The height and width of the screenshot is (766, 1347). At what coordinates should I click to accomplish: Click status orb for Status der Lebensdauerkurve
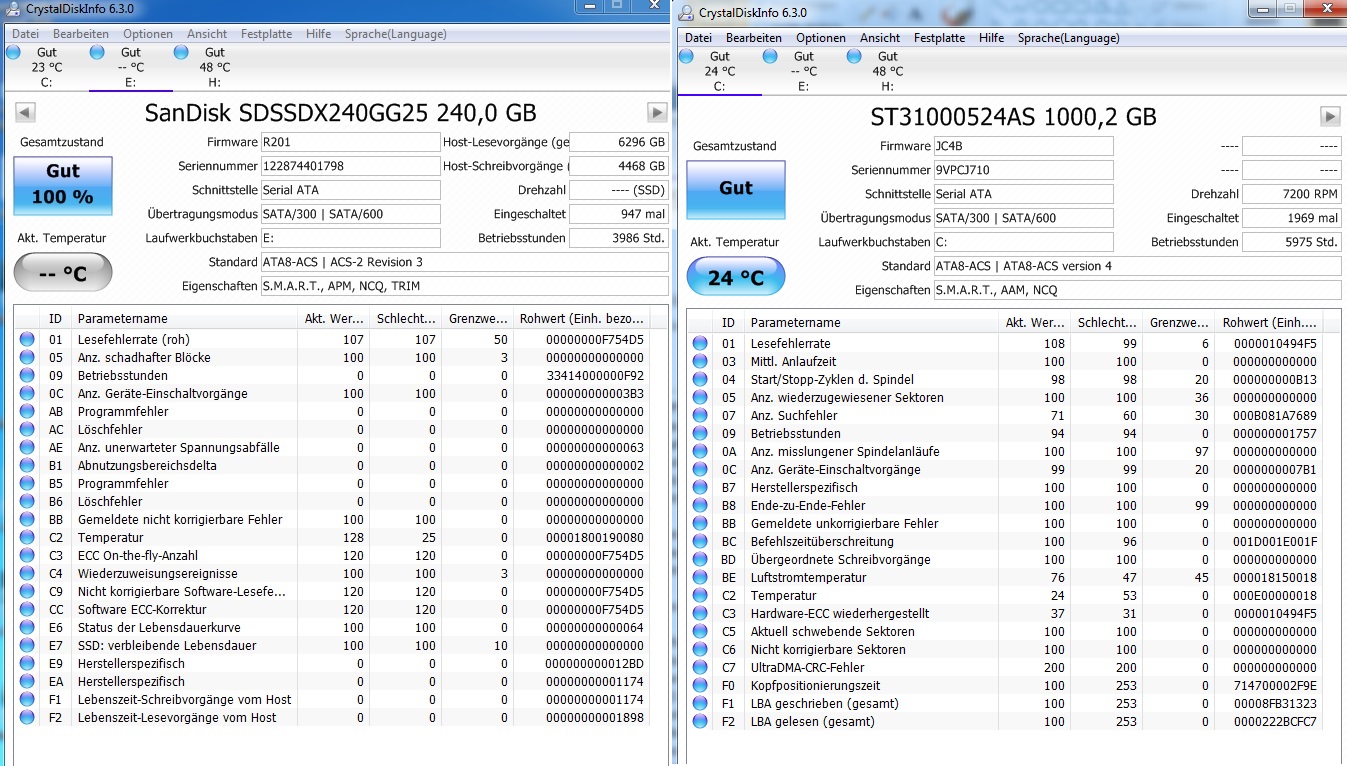(27, 628)
